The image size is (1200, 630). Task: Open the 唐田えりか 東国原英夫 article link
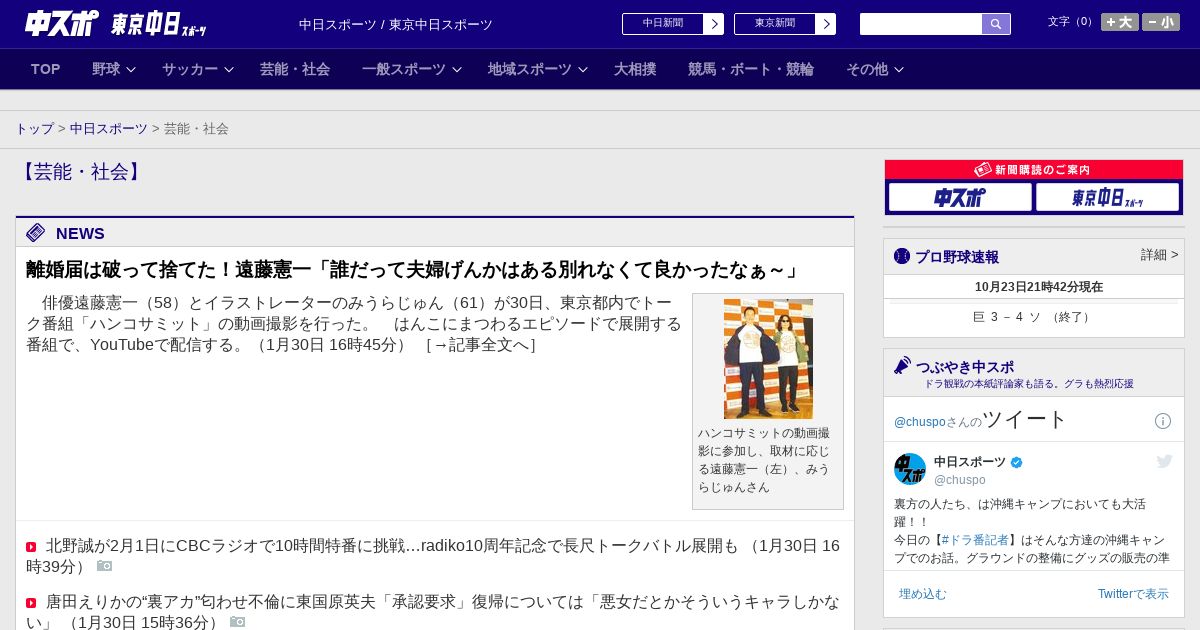433,611
